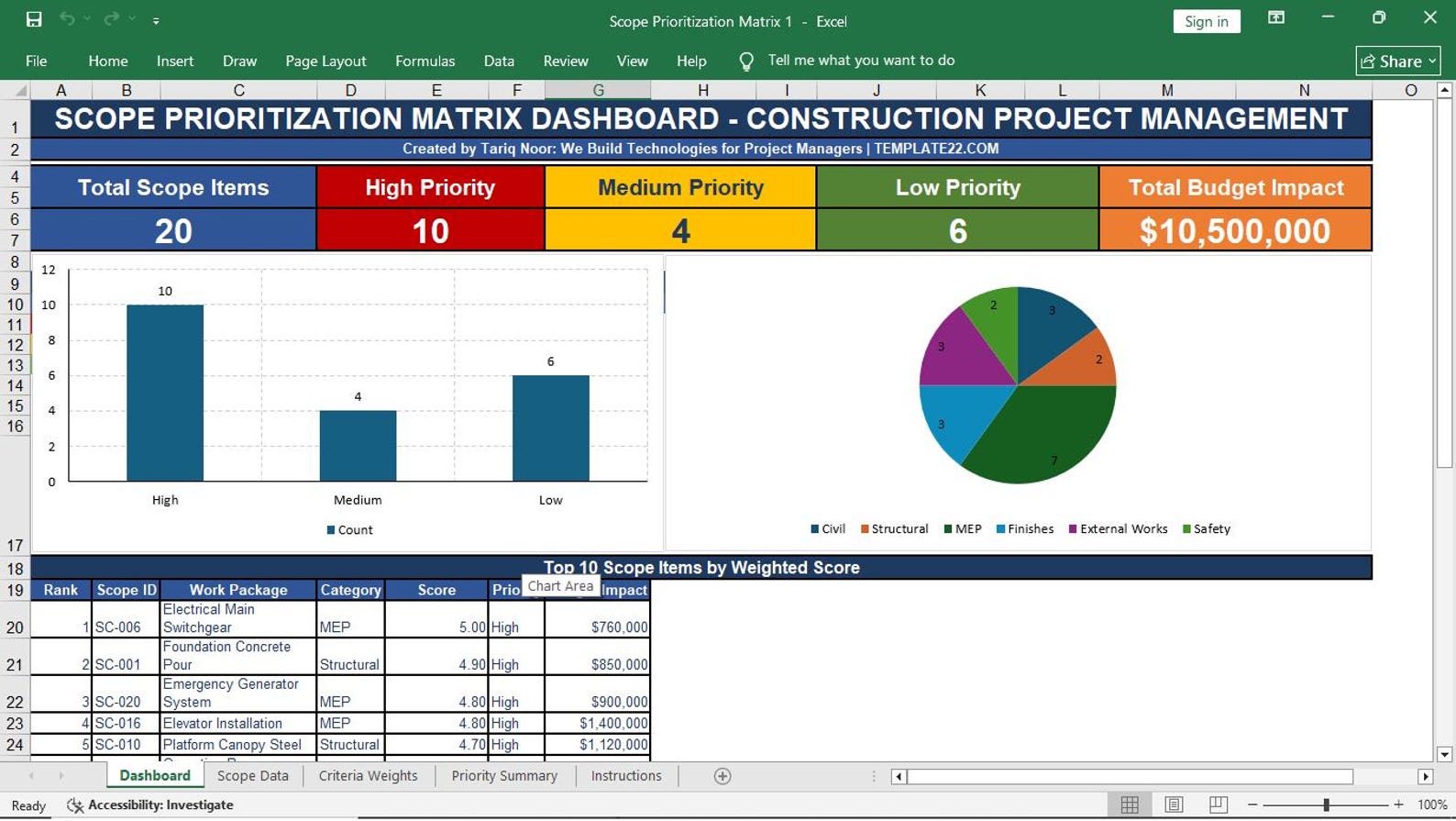Open the Review ribbon tab

click(x=566, y=61)
